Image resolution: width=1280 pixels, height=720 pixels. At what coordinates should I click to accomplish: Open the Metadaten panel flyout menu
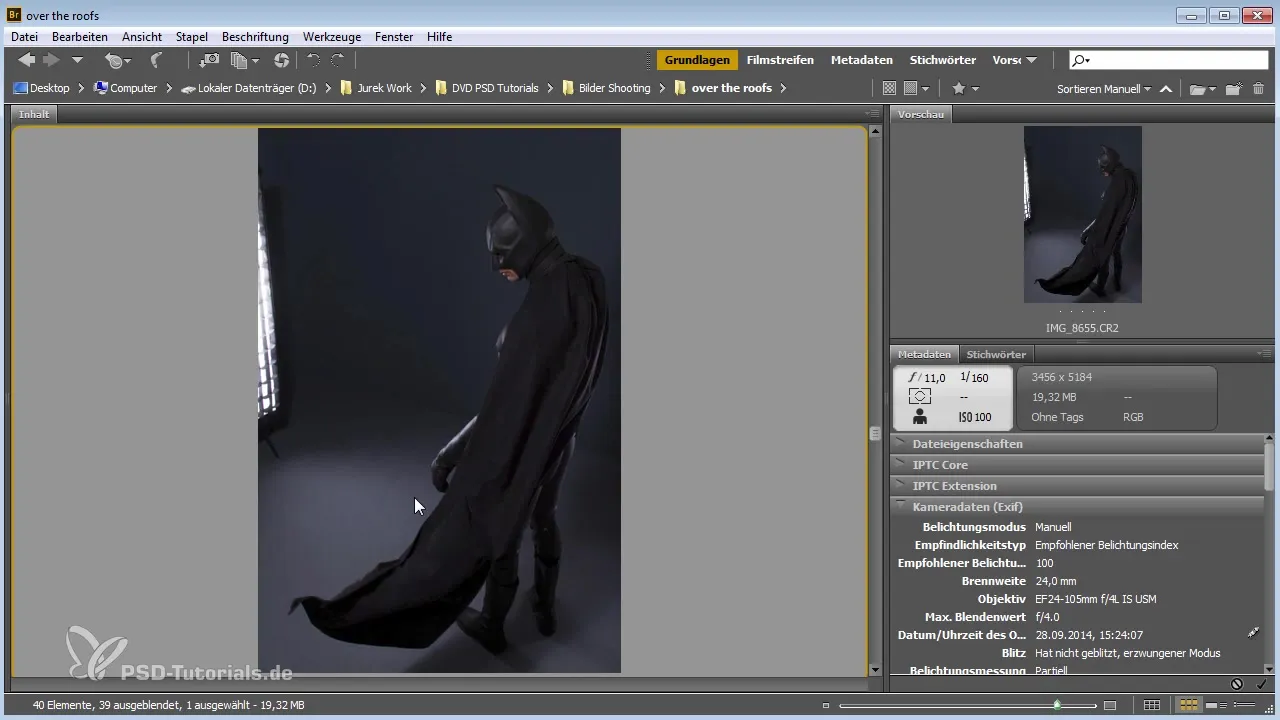(x=1265, y=354)
